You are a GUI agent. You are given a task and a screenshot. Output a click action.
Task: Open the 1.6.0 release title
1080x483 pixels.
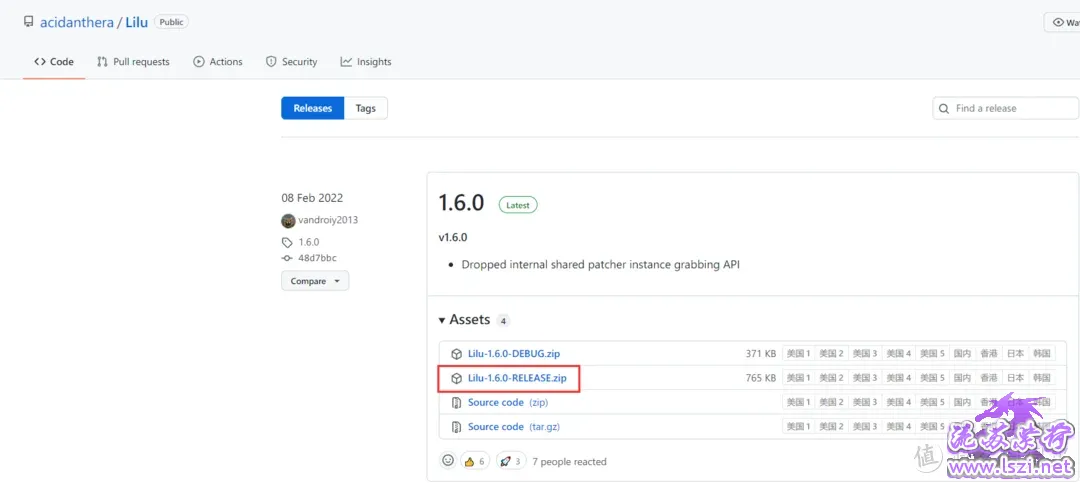coord(461,203)
